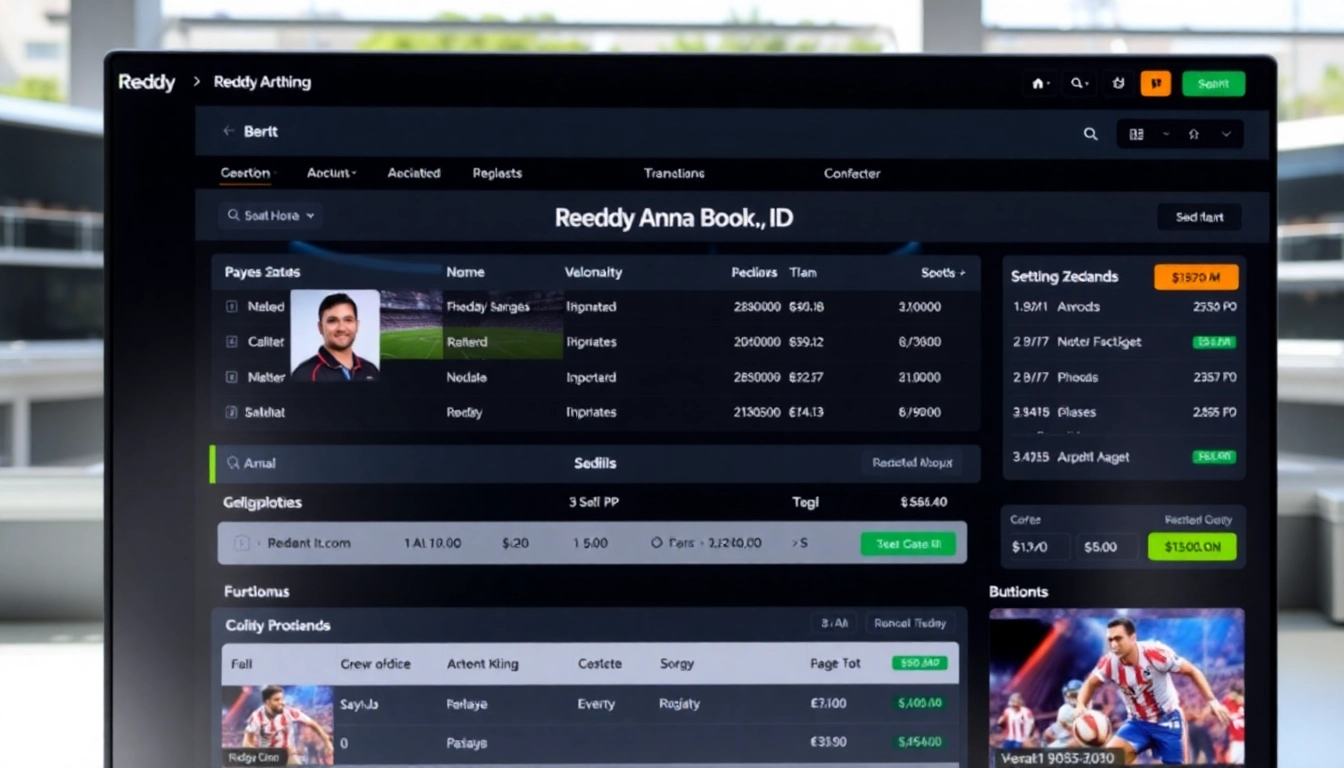Click the icon left of Redant It.com
The width and height of the screenshot is (1344, 768).
coord(241,543)
